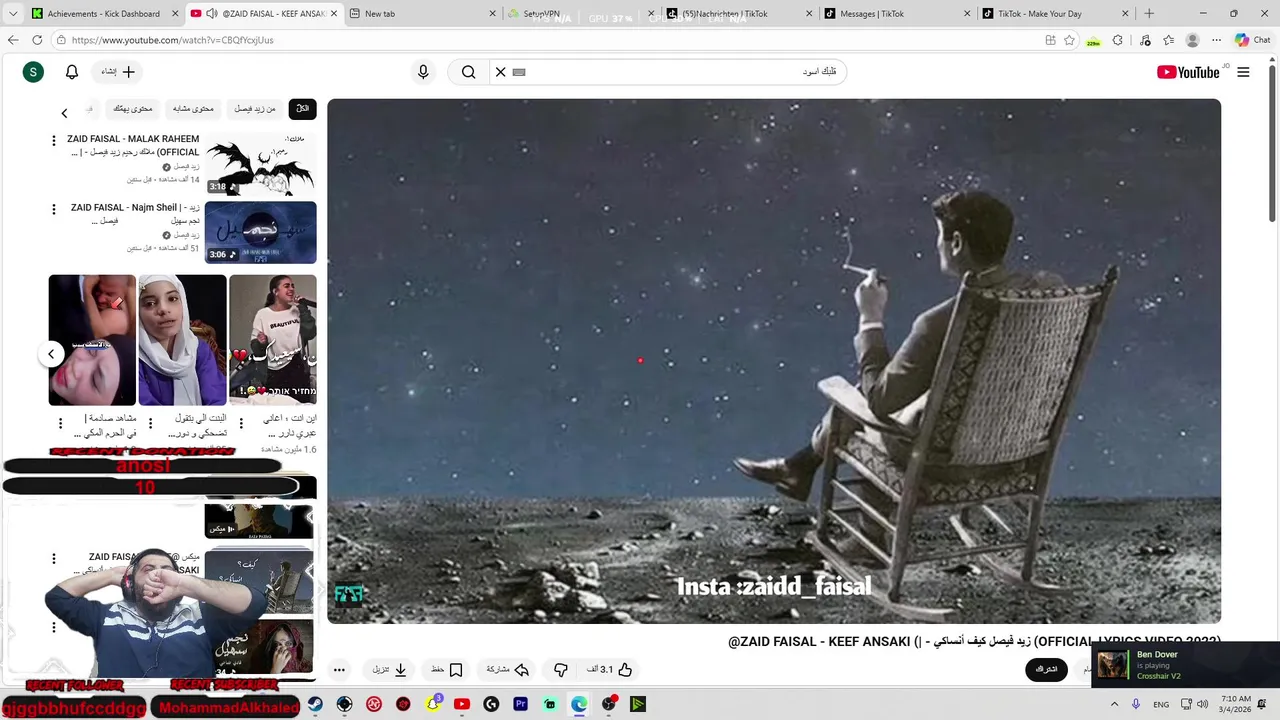Mute the YouTube tab via speaker icon

[x=212, y=14]
